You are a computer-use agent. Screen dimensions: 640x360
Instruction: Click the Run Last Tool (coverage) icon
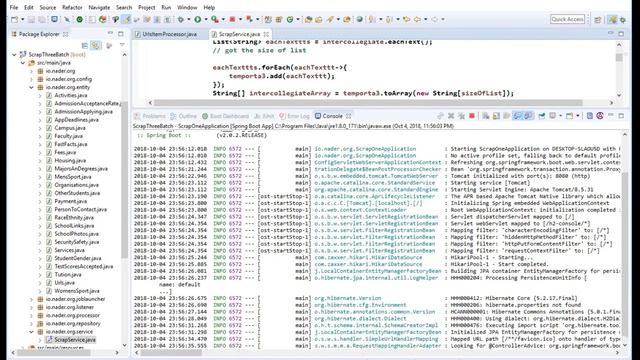coord(215,19)
